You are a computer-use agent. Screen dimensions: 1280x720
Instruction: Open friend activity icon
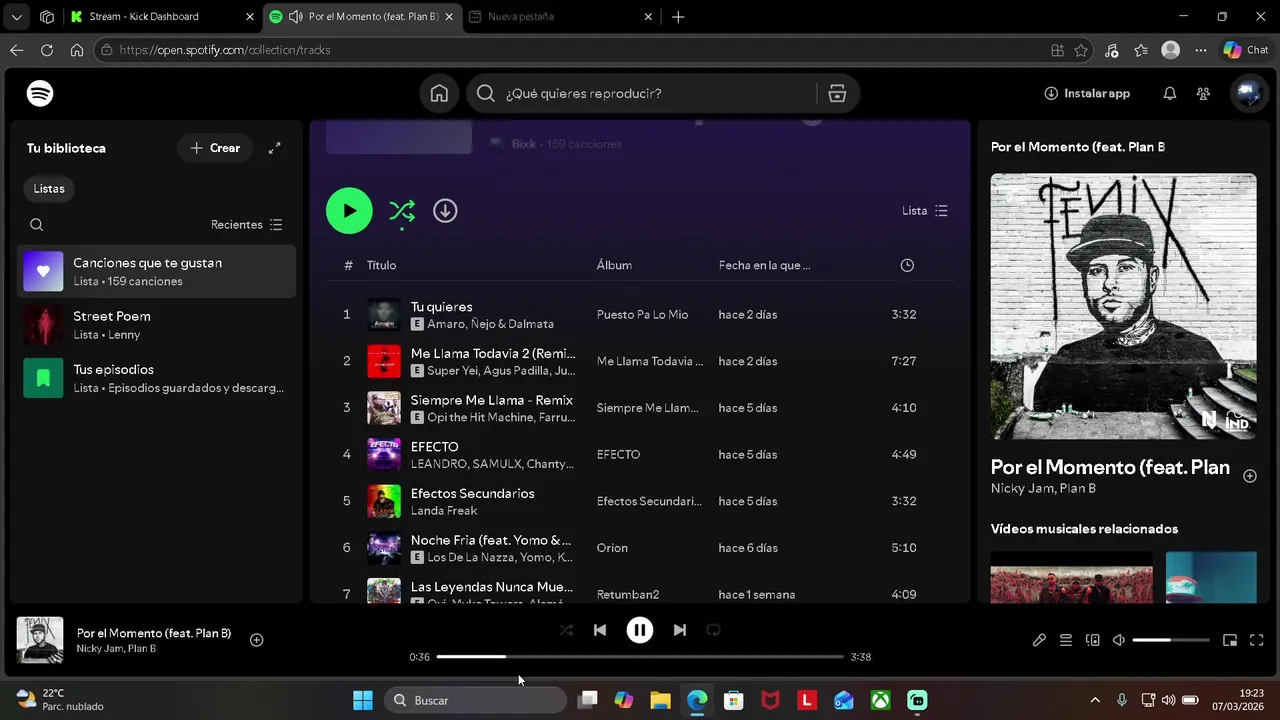point(1203,93)
